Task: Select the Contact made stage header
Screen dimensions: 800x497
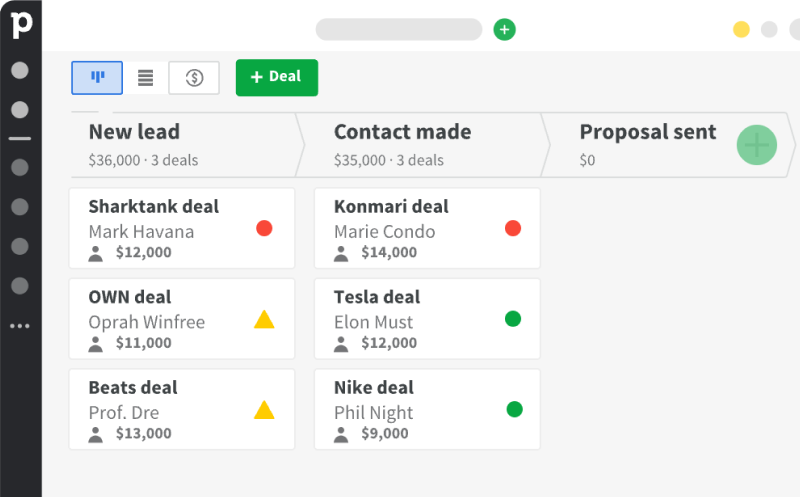Action: (x=423, y=145)
